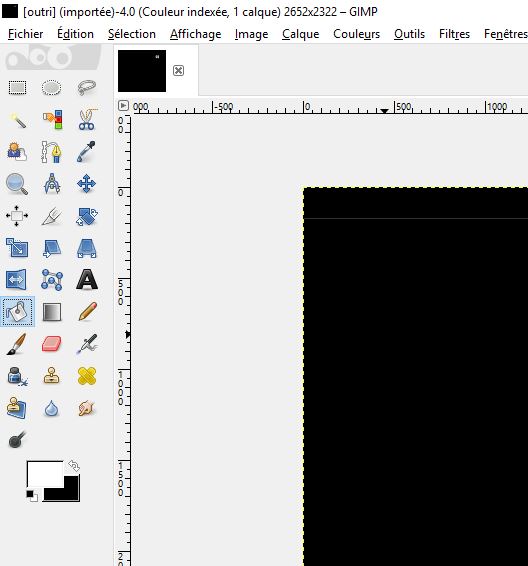528x566 pixels.
Task: Open the Couleurs menu
Action: click(357, 34)
